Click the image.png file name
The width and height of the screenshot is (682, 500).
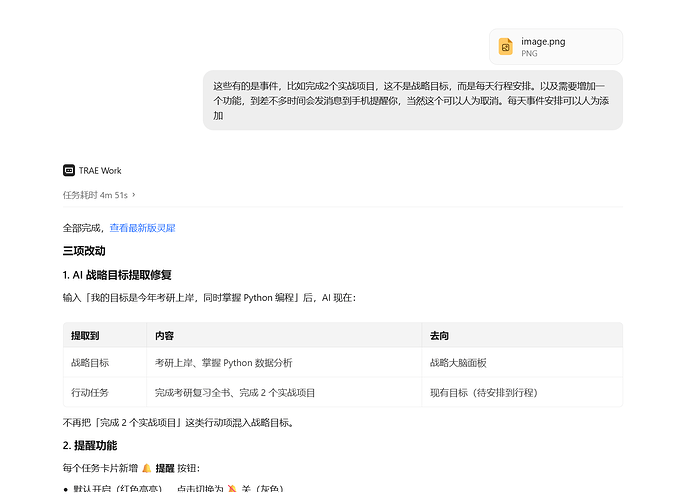click(543, 42)
